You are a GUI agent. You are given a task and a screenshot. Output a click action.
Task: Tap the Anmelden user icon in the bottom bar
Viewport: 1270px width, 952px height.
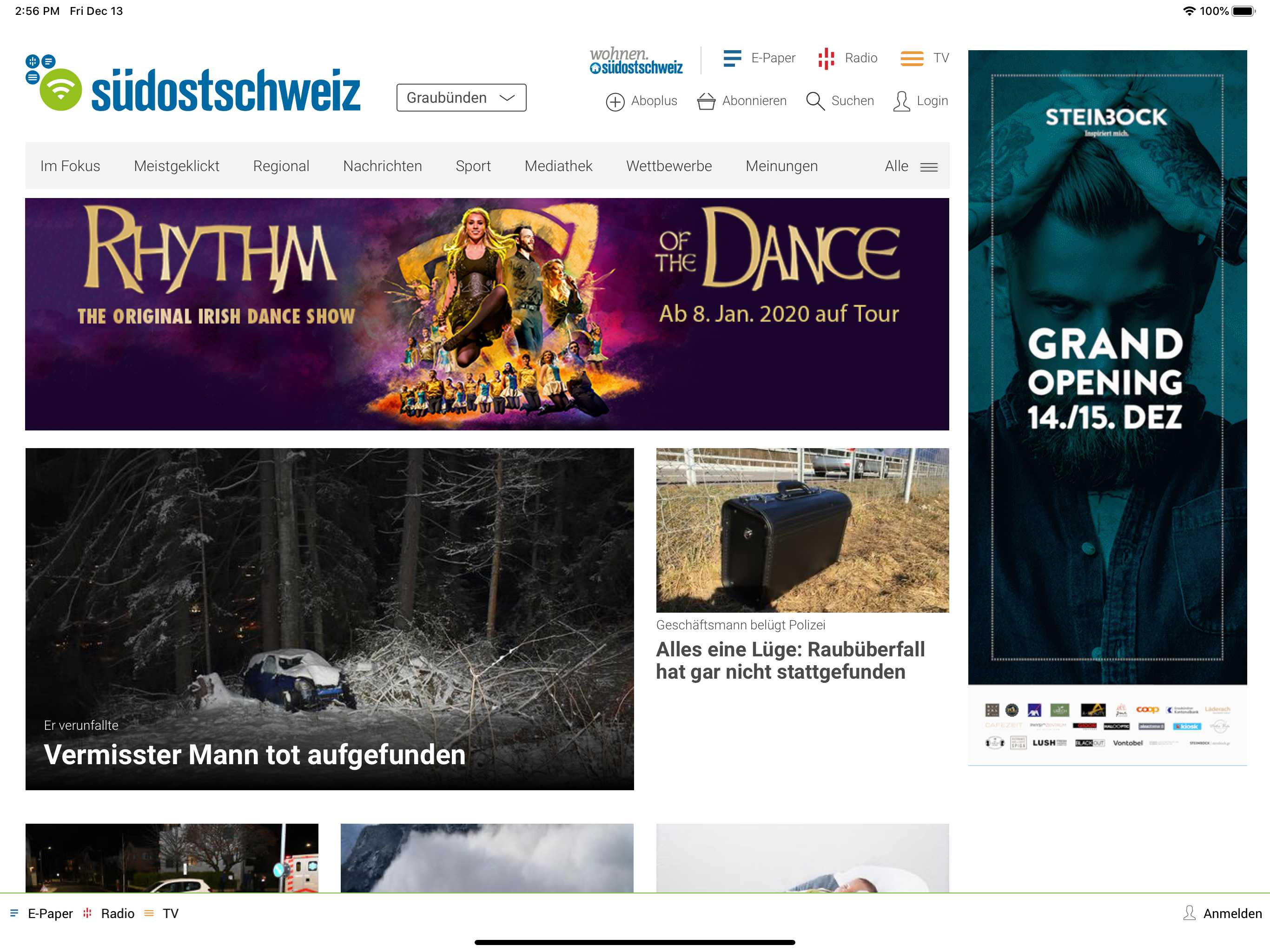1189,913
